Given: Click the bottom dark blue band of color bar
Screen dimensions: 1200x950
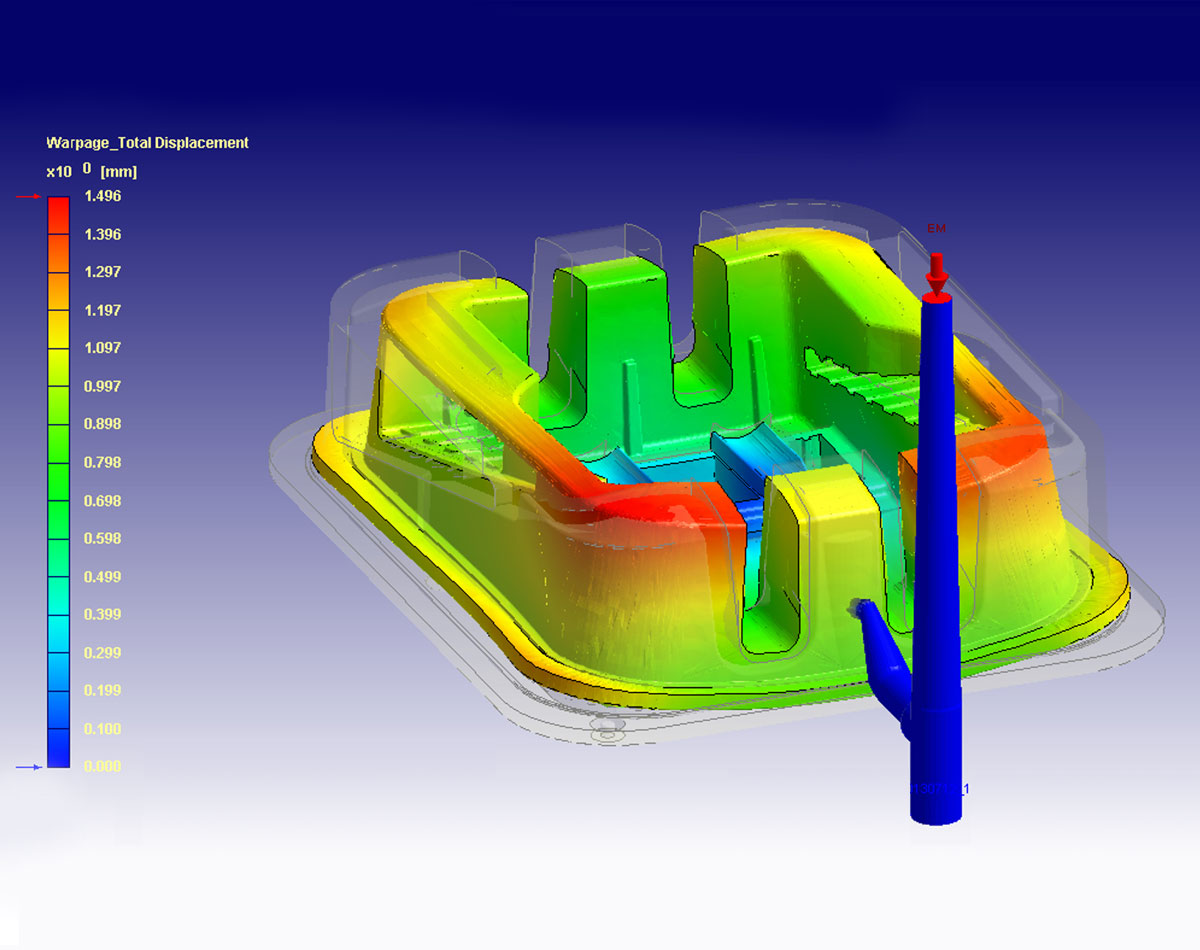Looking at the screenshot, I should [58, 748].
